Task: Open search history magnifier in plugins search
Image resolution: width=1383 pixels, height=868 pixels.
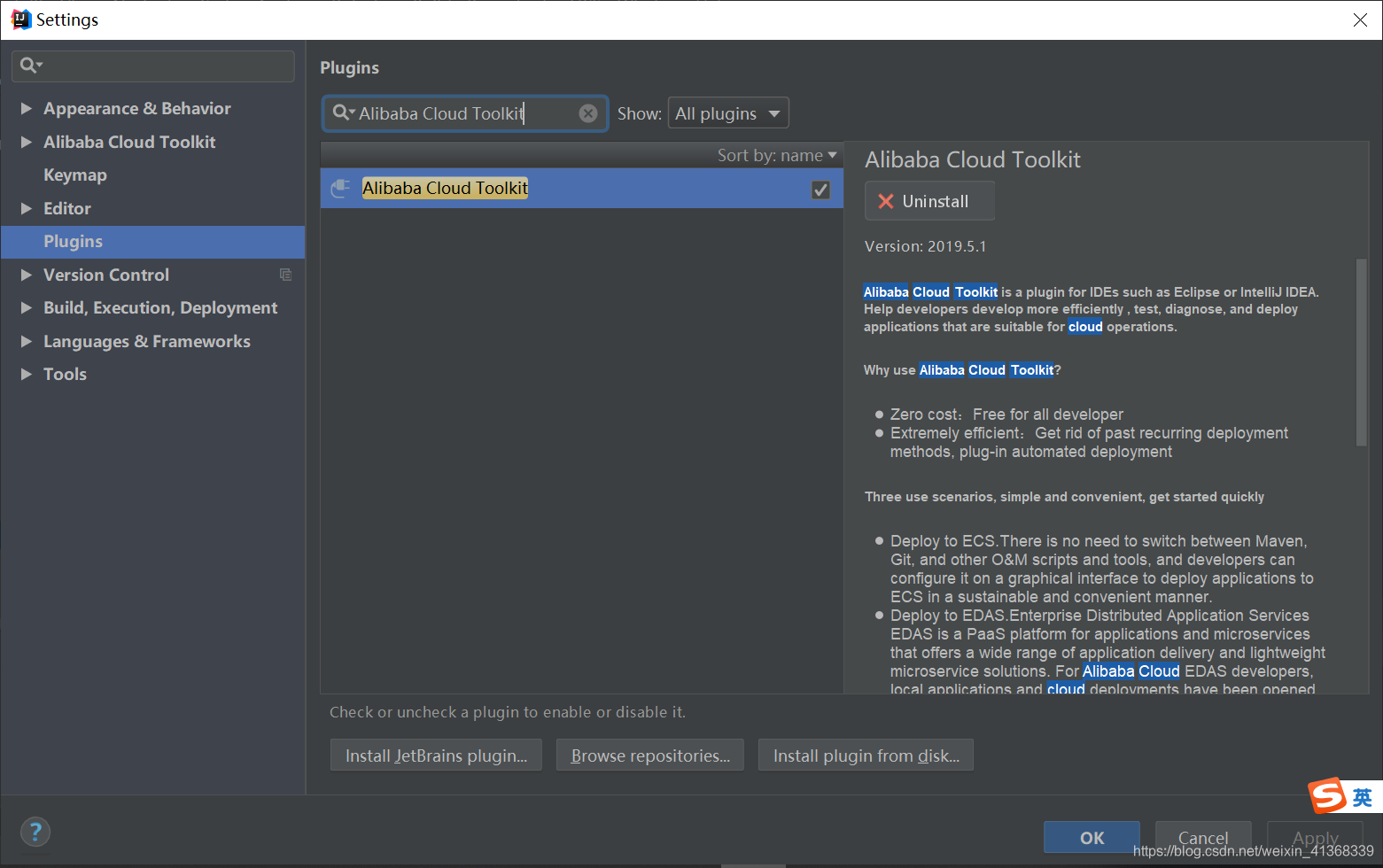Action: click(x=343, y=113)
